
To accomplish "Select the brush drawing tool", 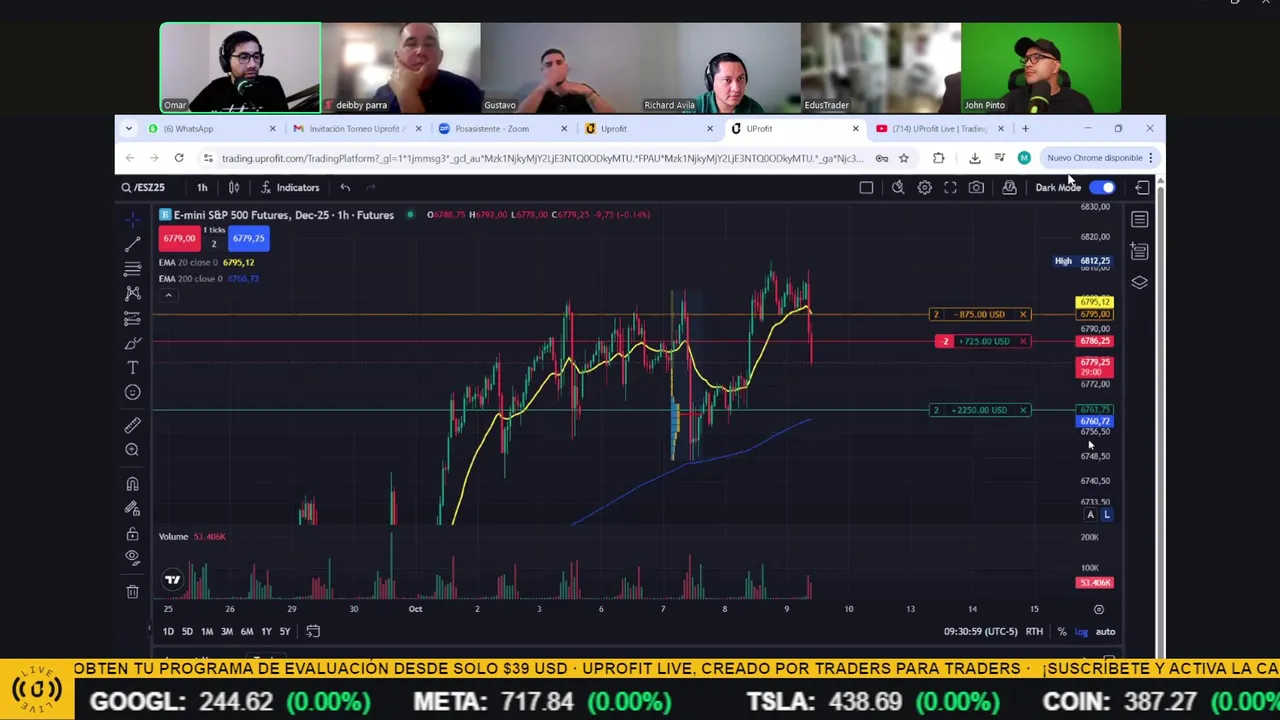I will pyautogui.click(x=132, y=344).
